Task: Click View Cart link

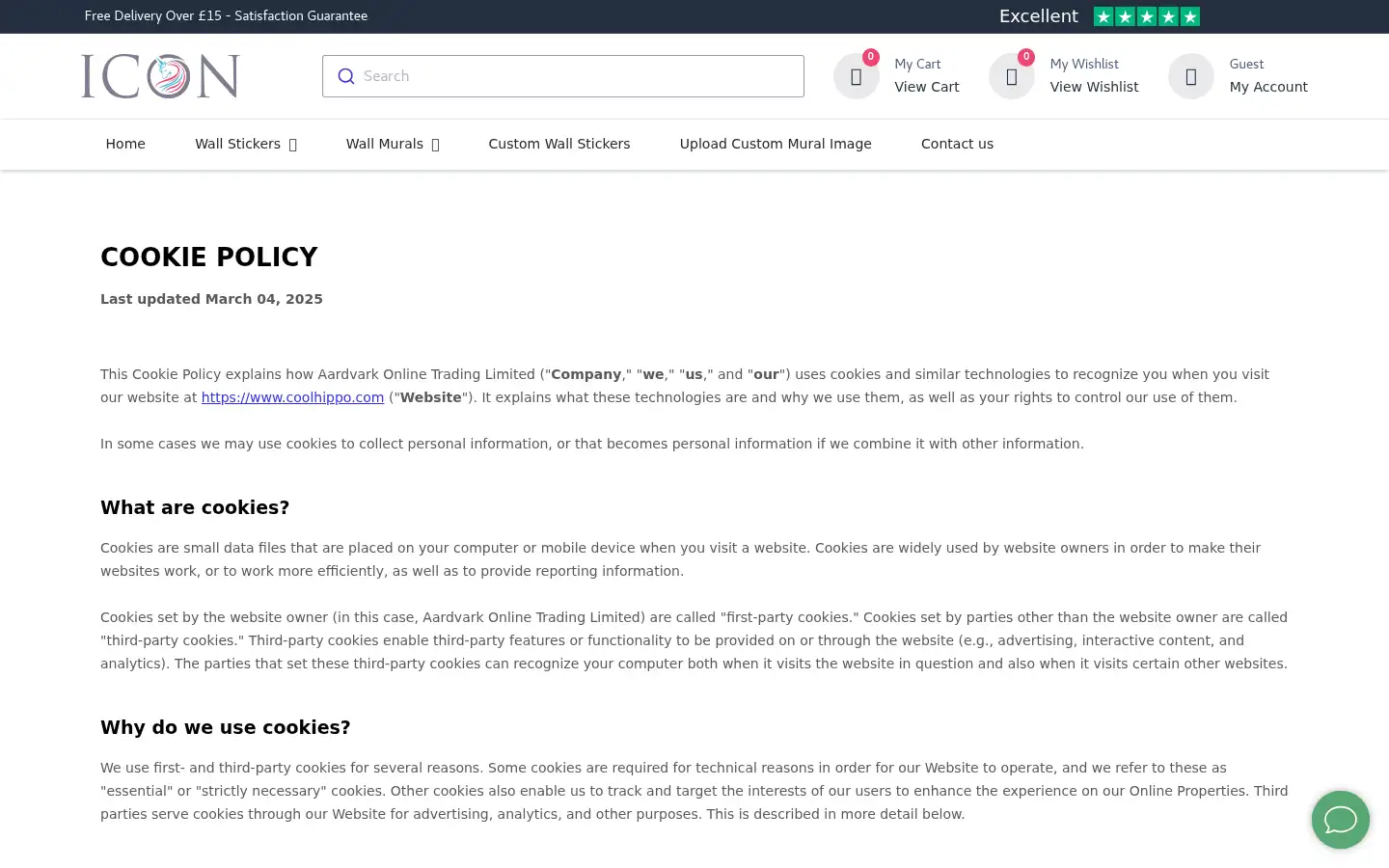Action: (927, 87)
